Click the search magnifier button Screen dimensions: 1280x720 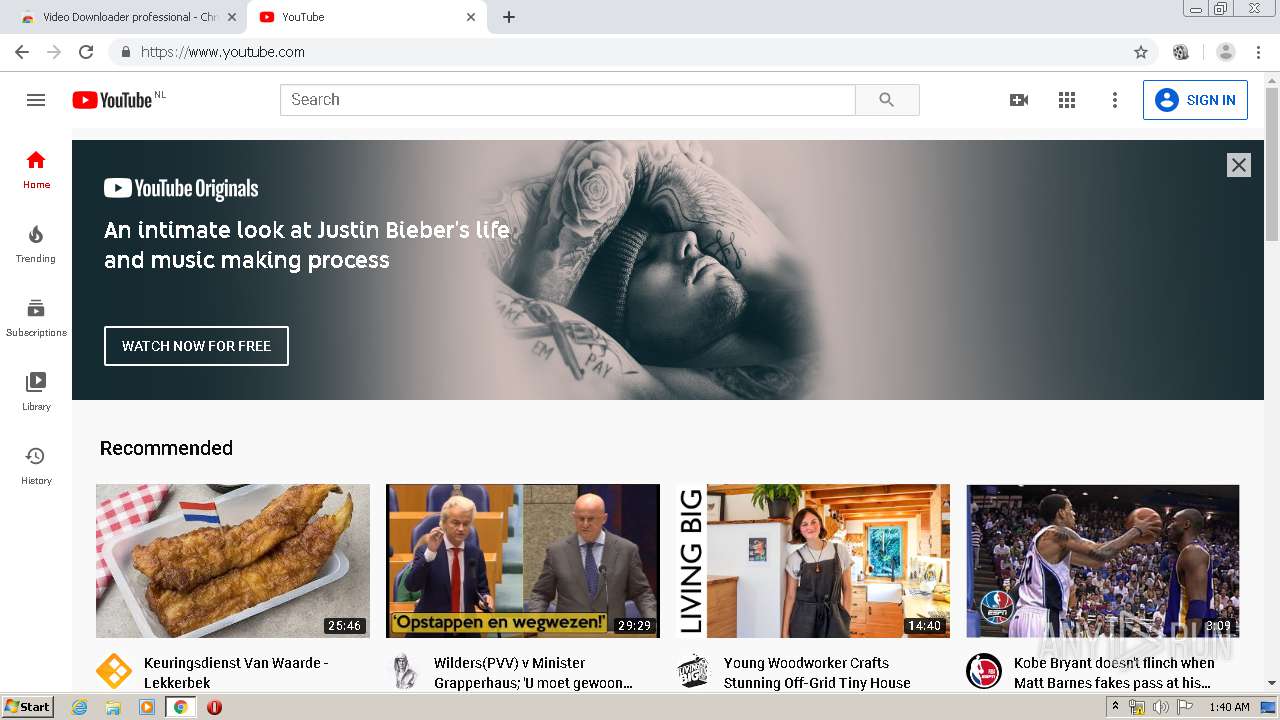pos(887,100)
